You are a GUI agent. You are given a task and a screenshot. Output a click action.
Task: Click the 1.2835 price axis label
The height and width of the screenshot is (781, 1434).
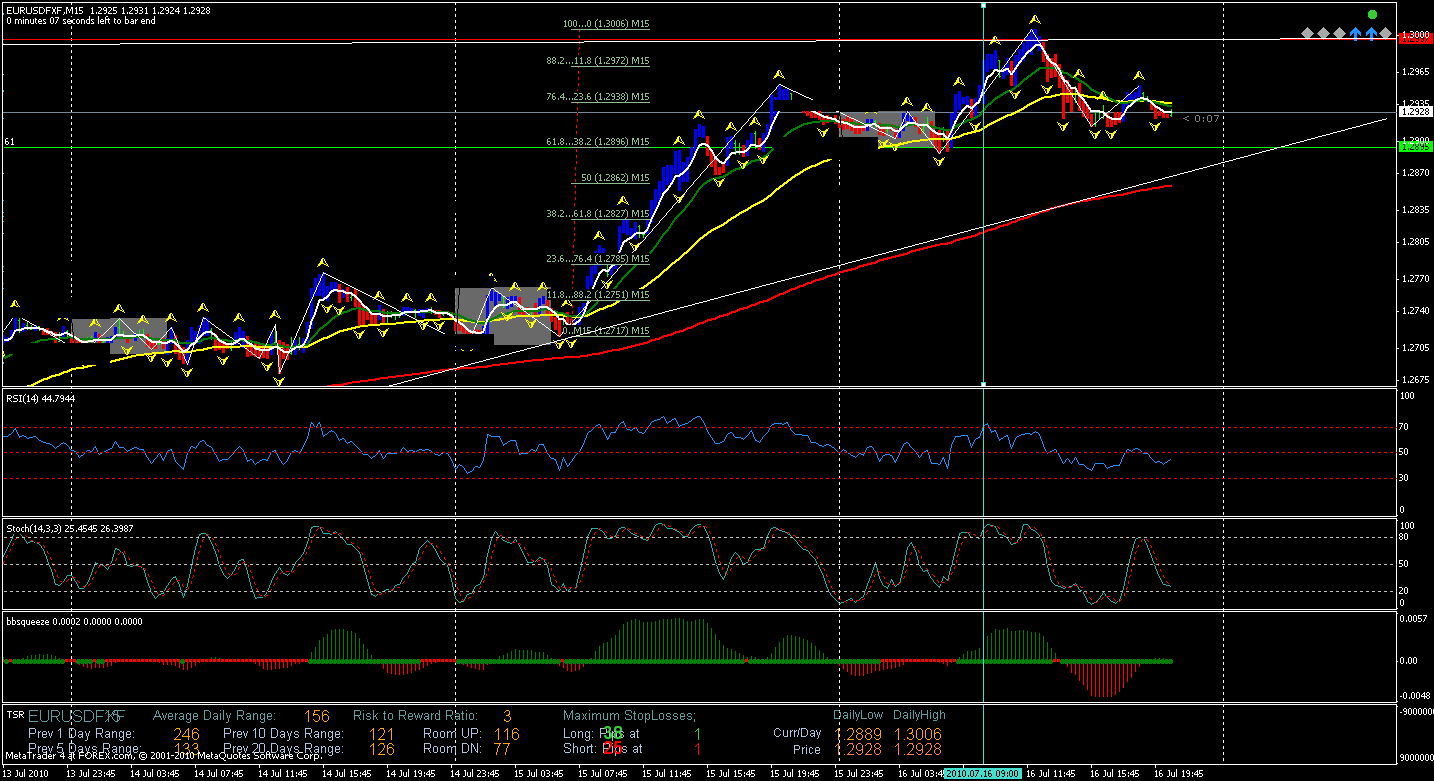pos(1416,210)
